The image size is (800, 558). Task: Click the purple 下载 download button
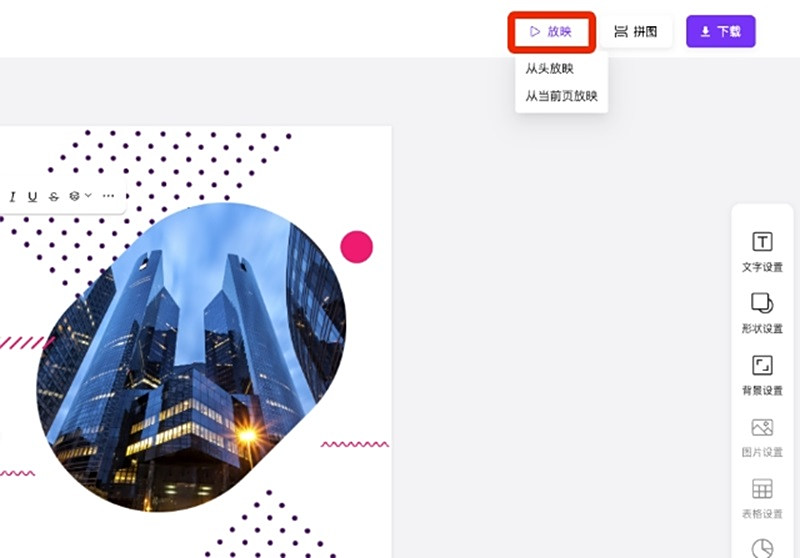point(720,32)
